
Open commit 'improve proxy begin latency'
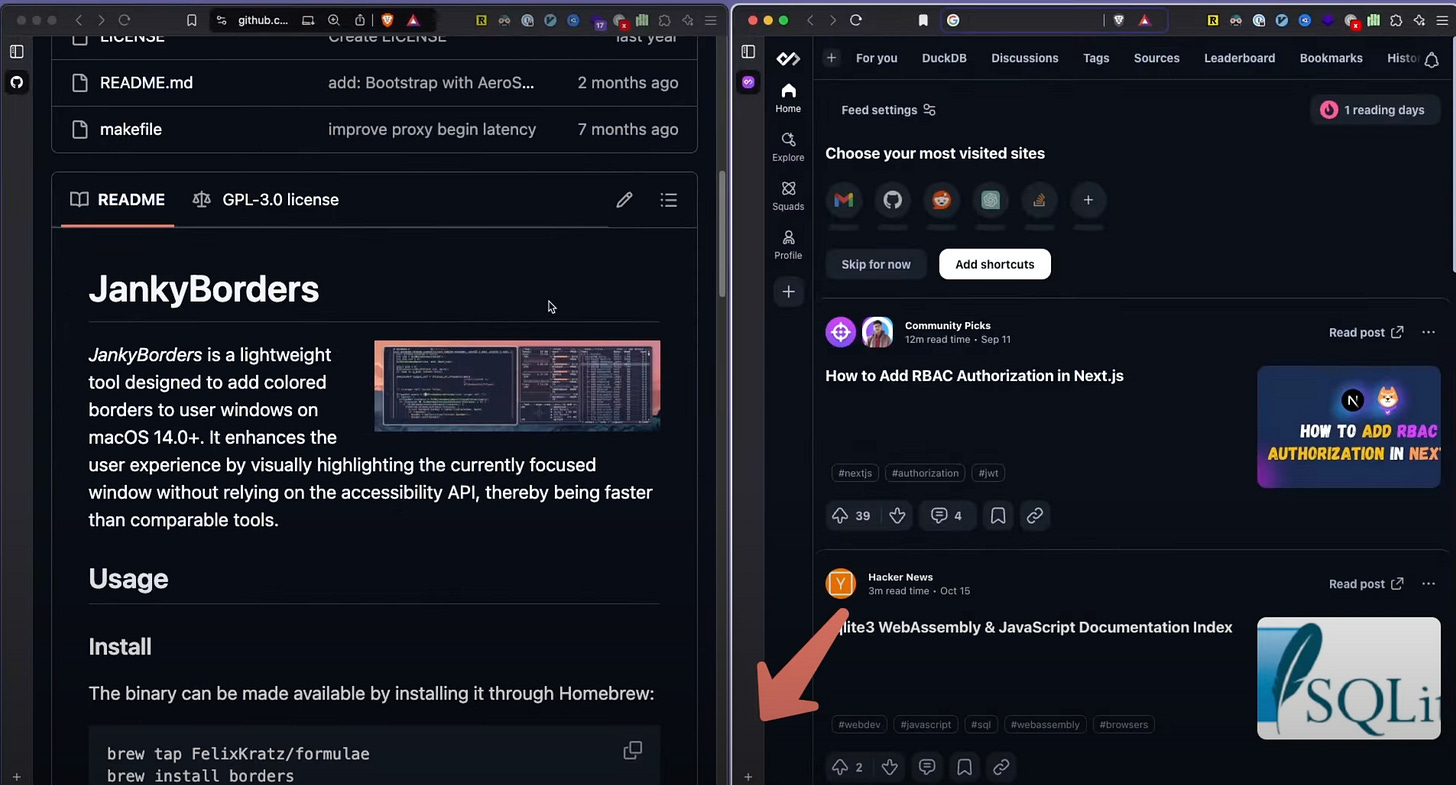tap(432, 129)
